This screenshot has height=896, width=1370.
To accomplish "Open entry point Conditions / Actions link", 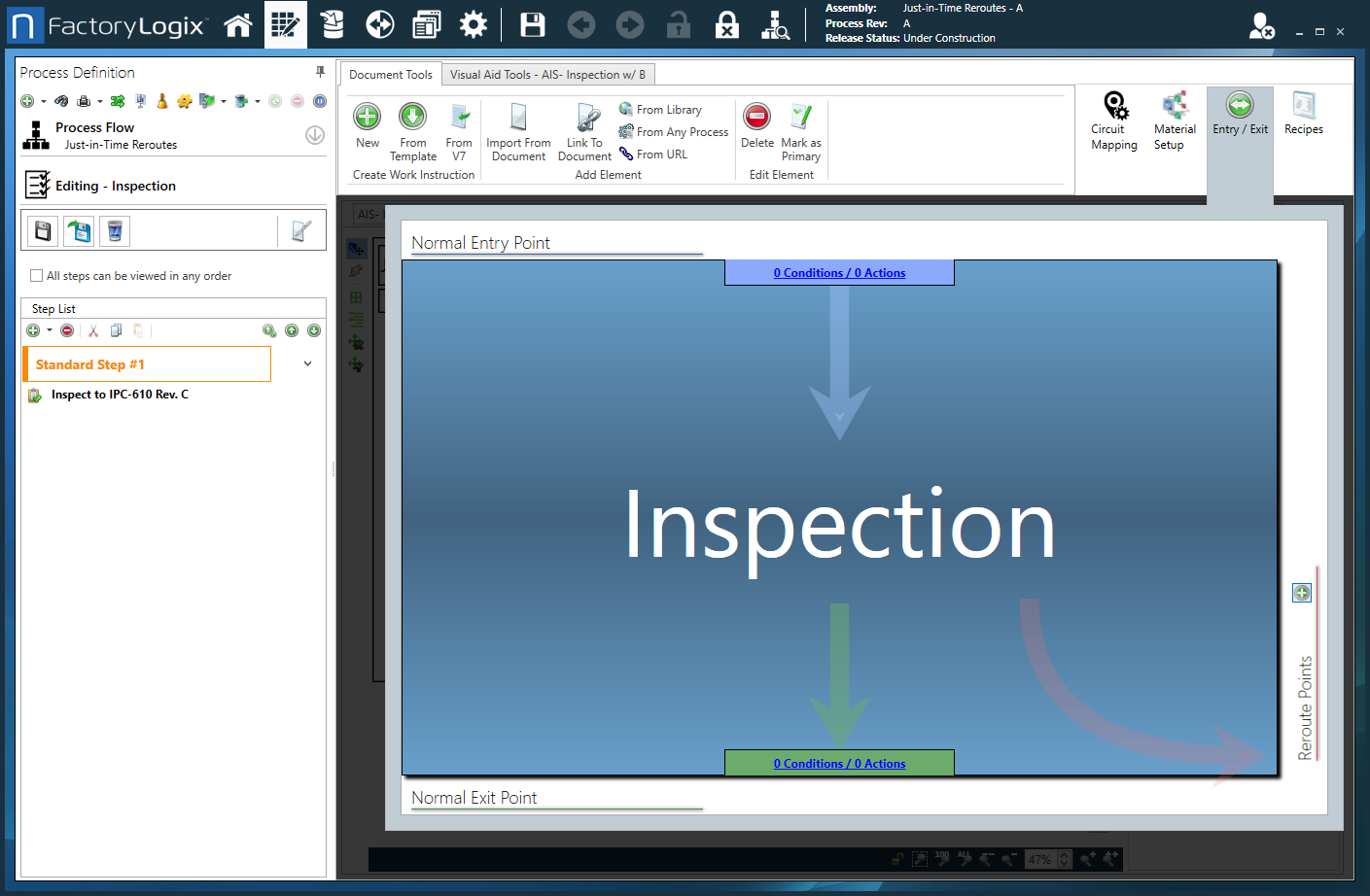I will pyautogui.click(x=839, y=273).
